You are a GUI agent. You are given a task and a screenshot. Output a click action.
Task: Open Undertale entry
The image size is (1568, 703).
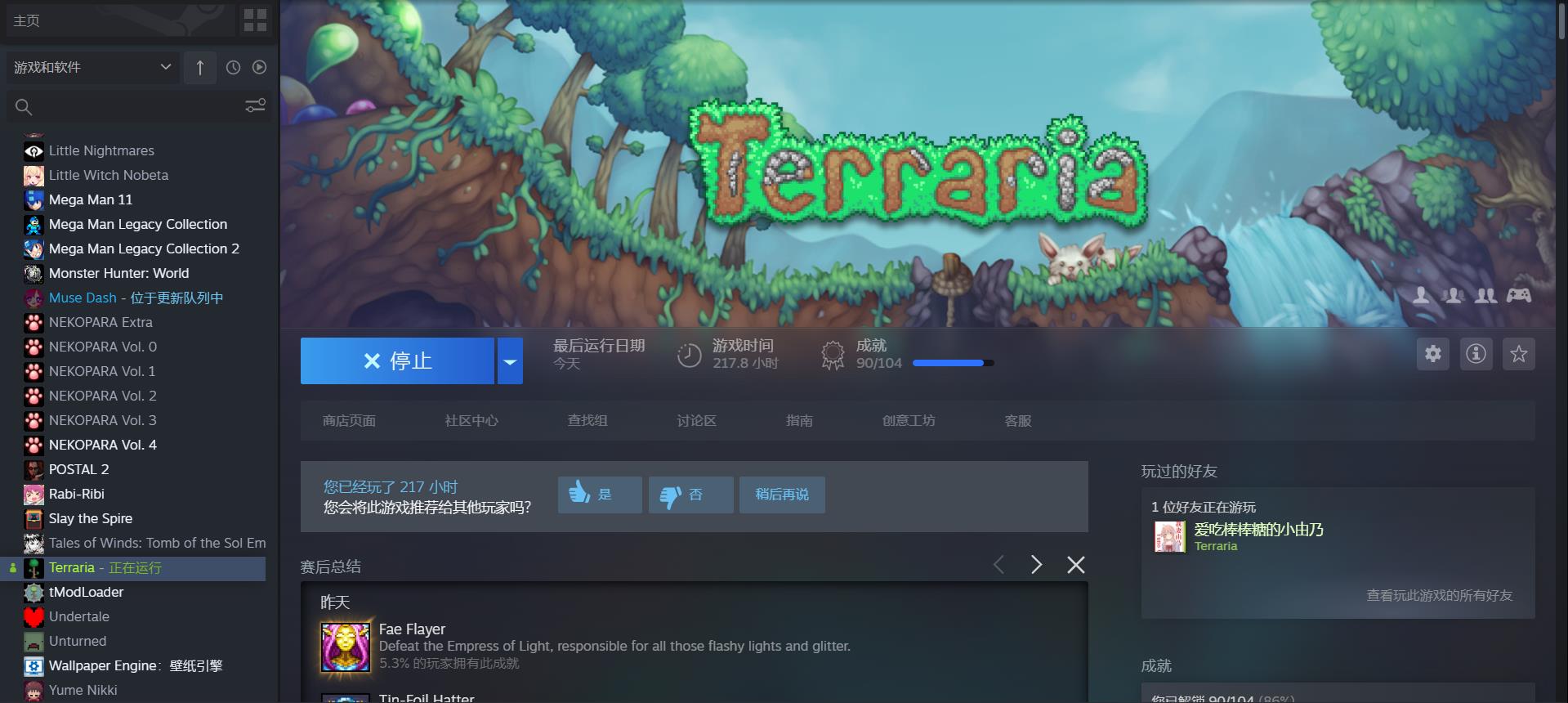pyautogui.click(x=79, y=616)
